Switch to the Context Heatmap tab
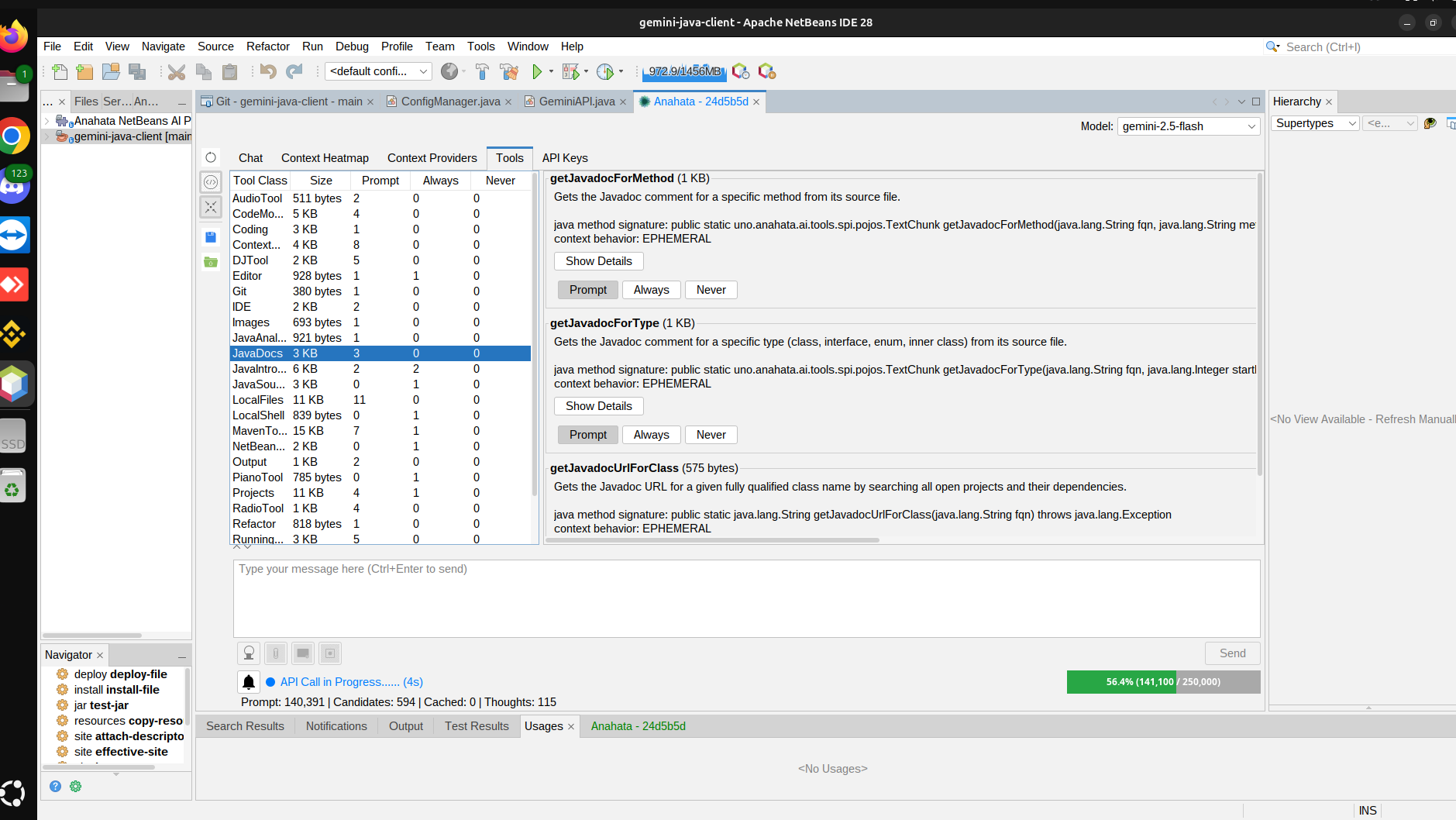The width and height of the screenshot is (1456, 820). click(325, 158)
